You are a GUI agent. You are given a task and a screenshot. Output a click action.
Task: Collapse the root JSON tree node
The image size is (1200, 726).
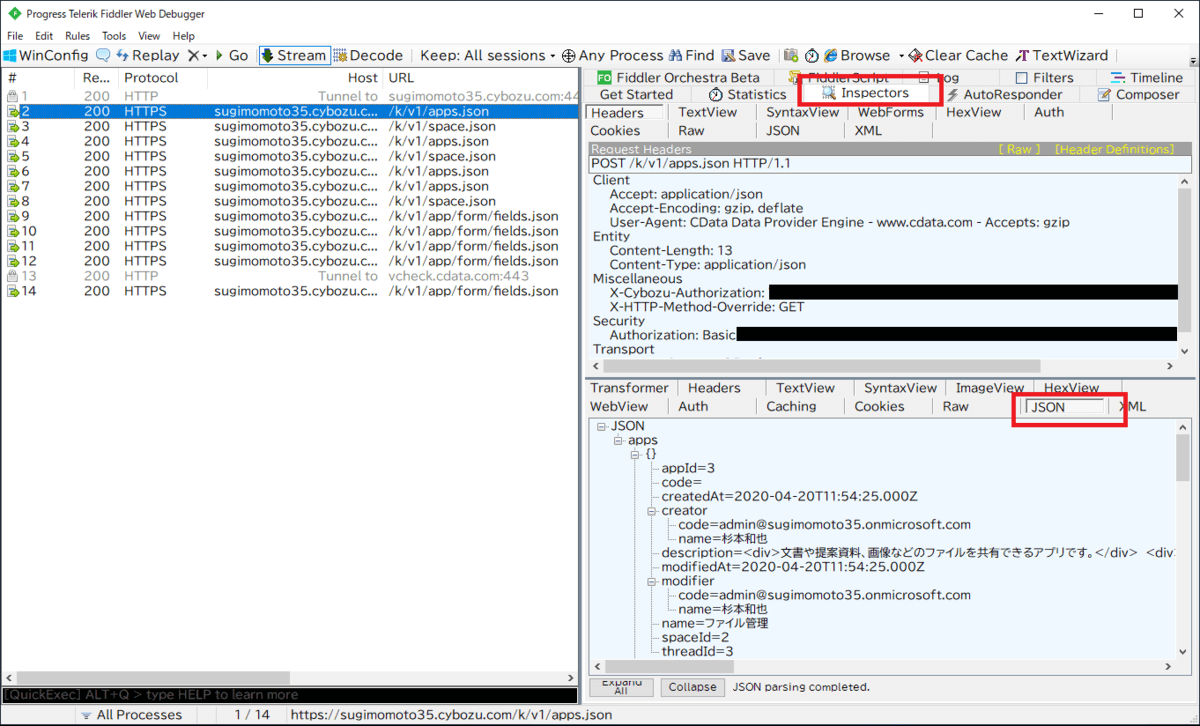(601, 426)
